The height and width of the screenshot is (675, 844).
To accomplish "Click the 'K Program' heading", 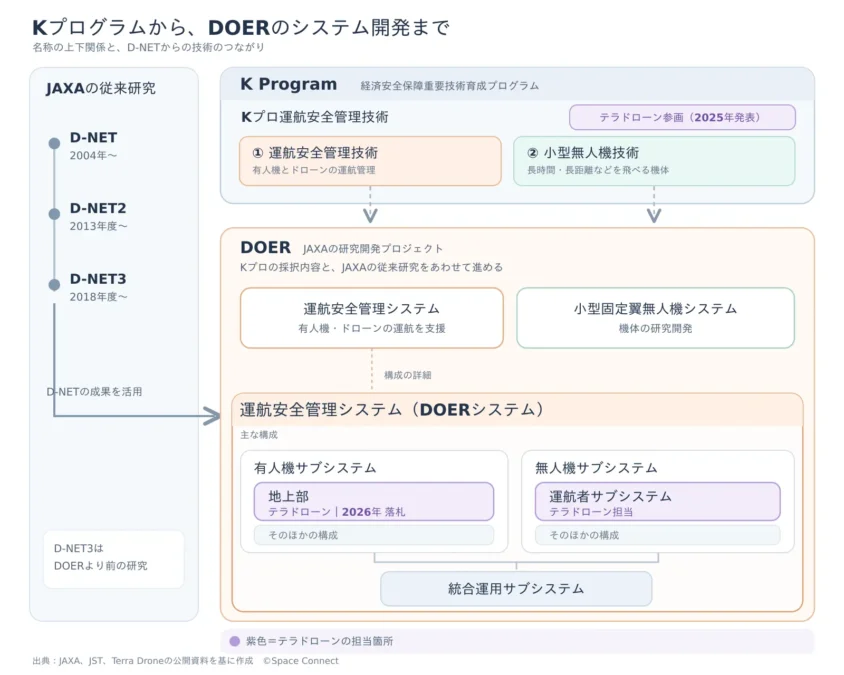I will point(289,85).
